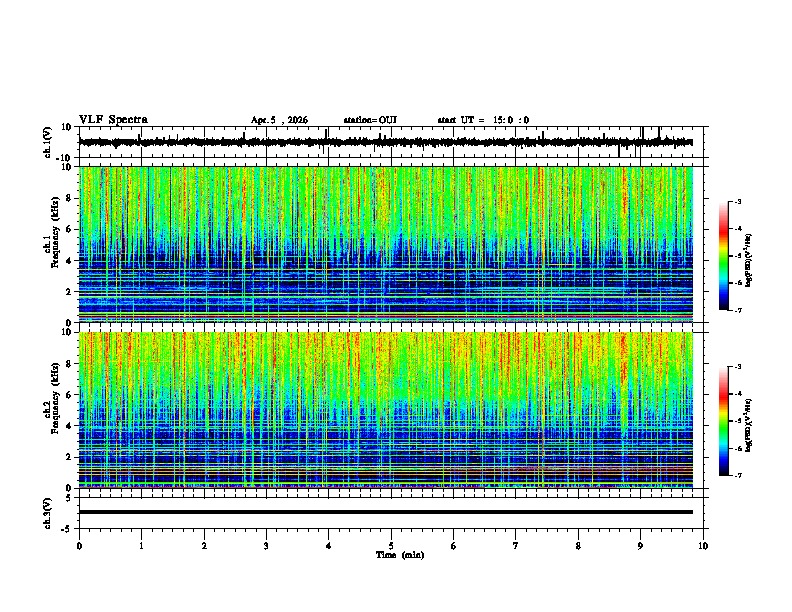Click the 'start UT = 15: 0 : 0' text
Screen dimensions: 792x612
pyautogui.click(x=483, y=120)
